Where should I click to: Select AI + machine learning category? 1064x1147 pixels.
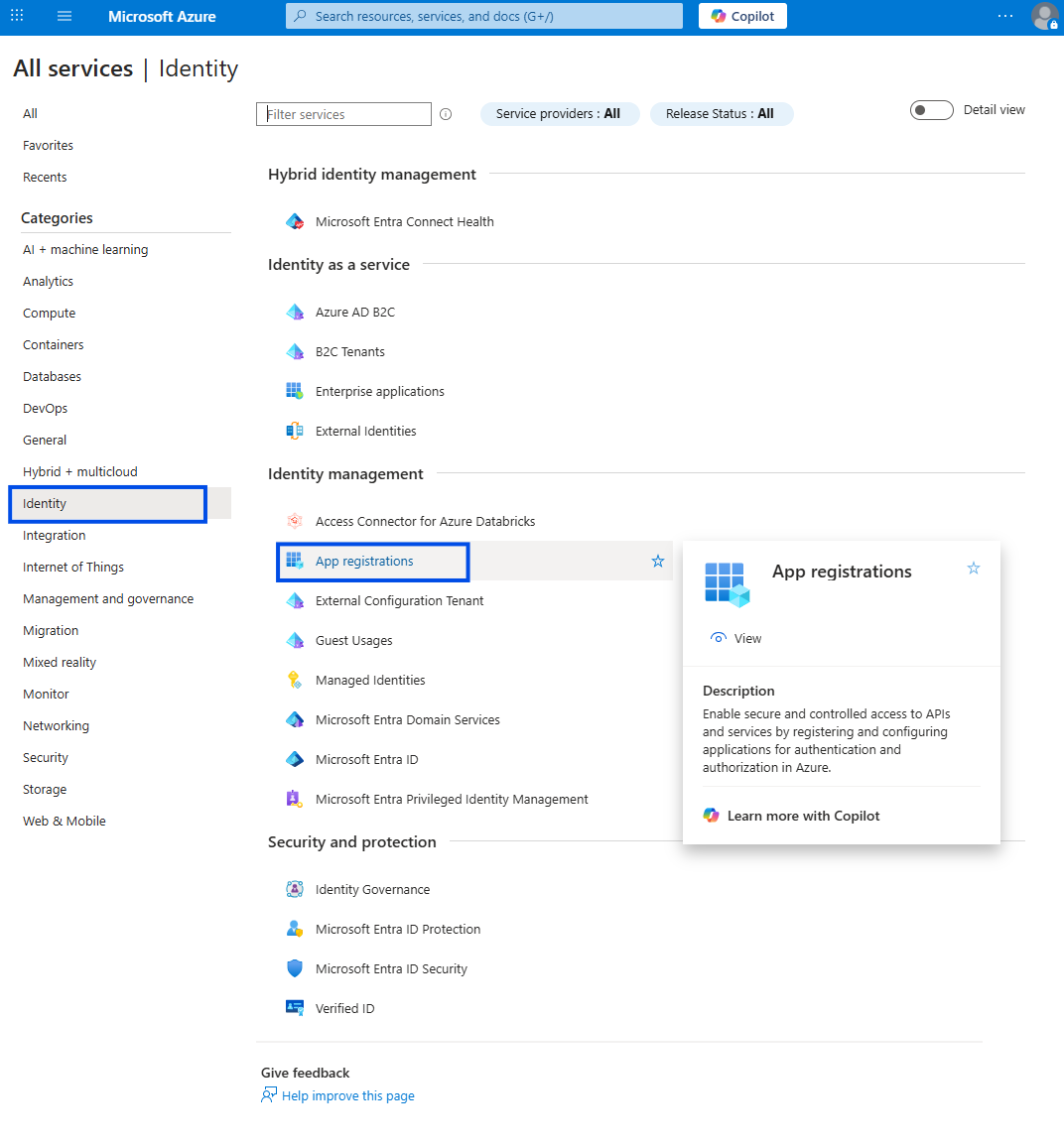(85, 249)
